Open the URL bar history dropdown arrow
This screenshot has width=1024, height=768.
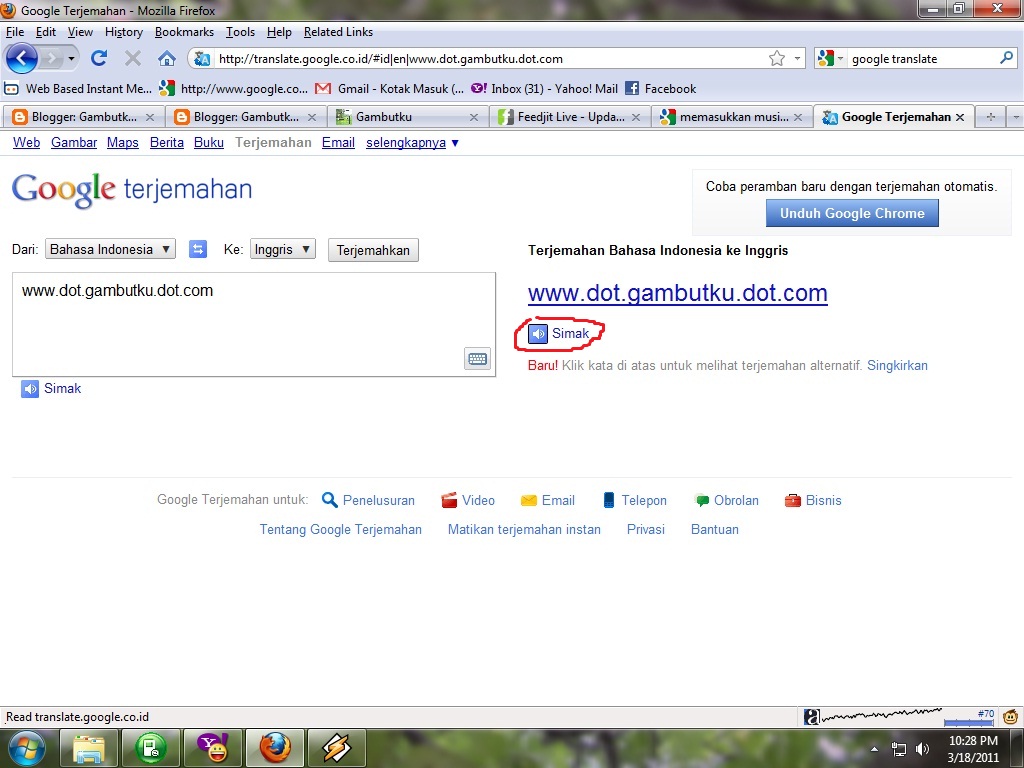click(x=797, y=59)
